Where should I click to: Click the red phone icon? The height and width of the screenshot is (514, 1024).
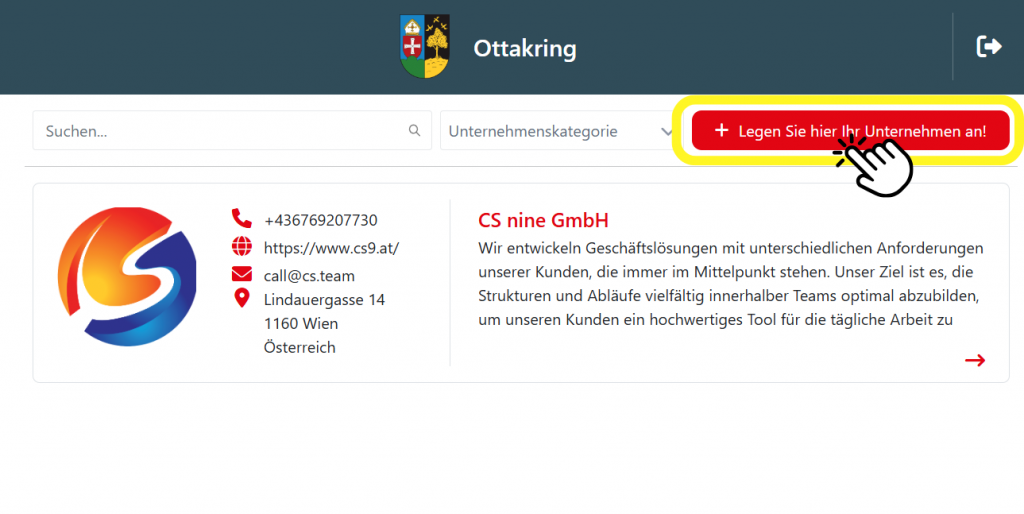[x=241, y=219]
